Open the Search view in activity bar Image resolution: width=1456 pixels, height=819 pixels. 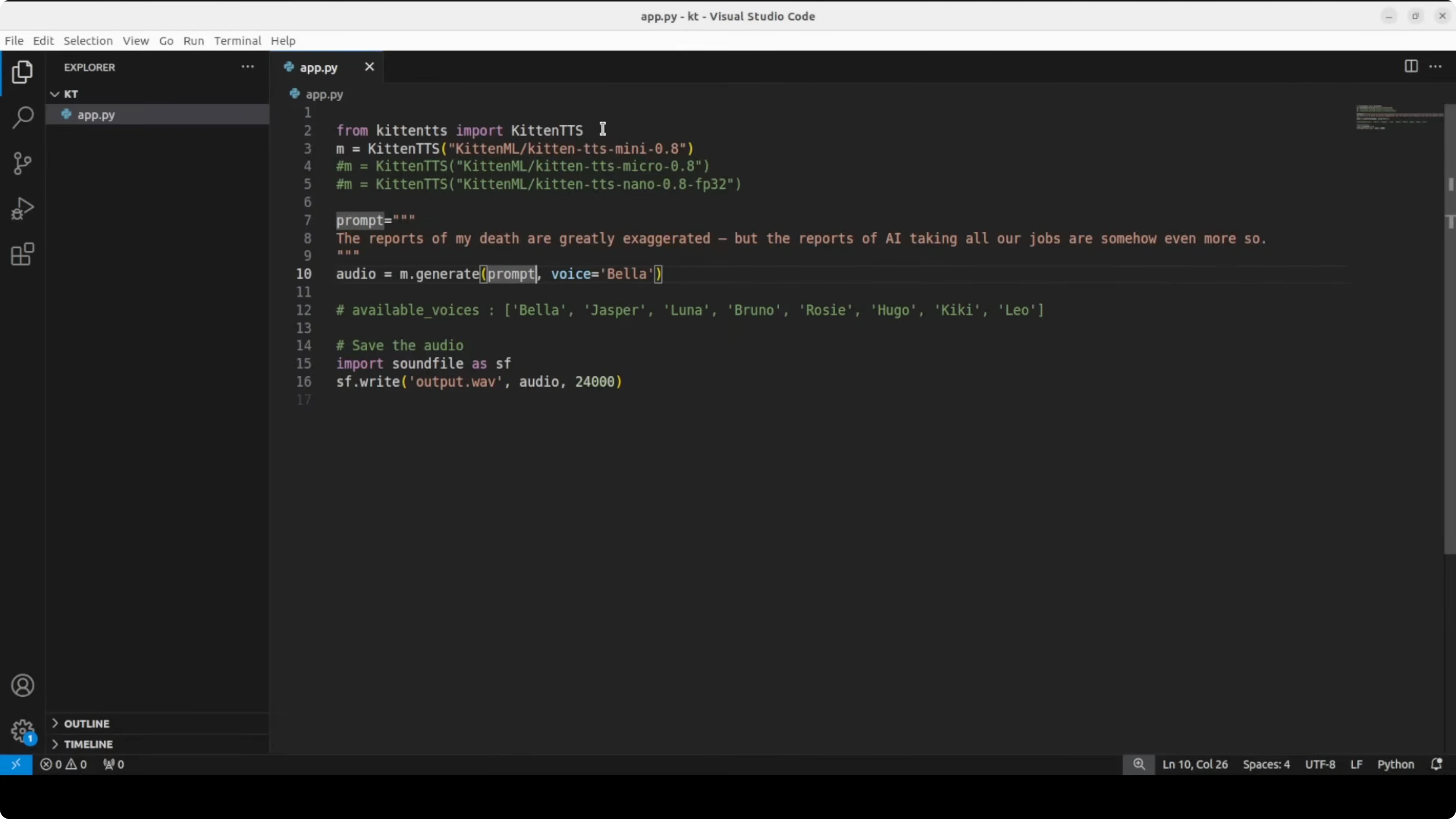coord(23,118)
